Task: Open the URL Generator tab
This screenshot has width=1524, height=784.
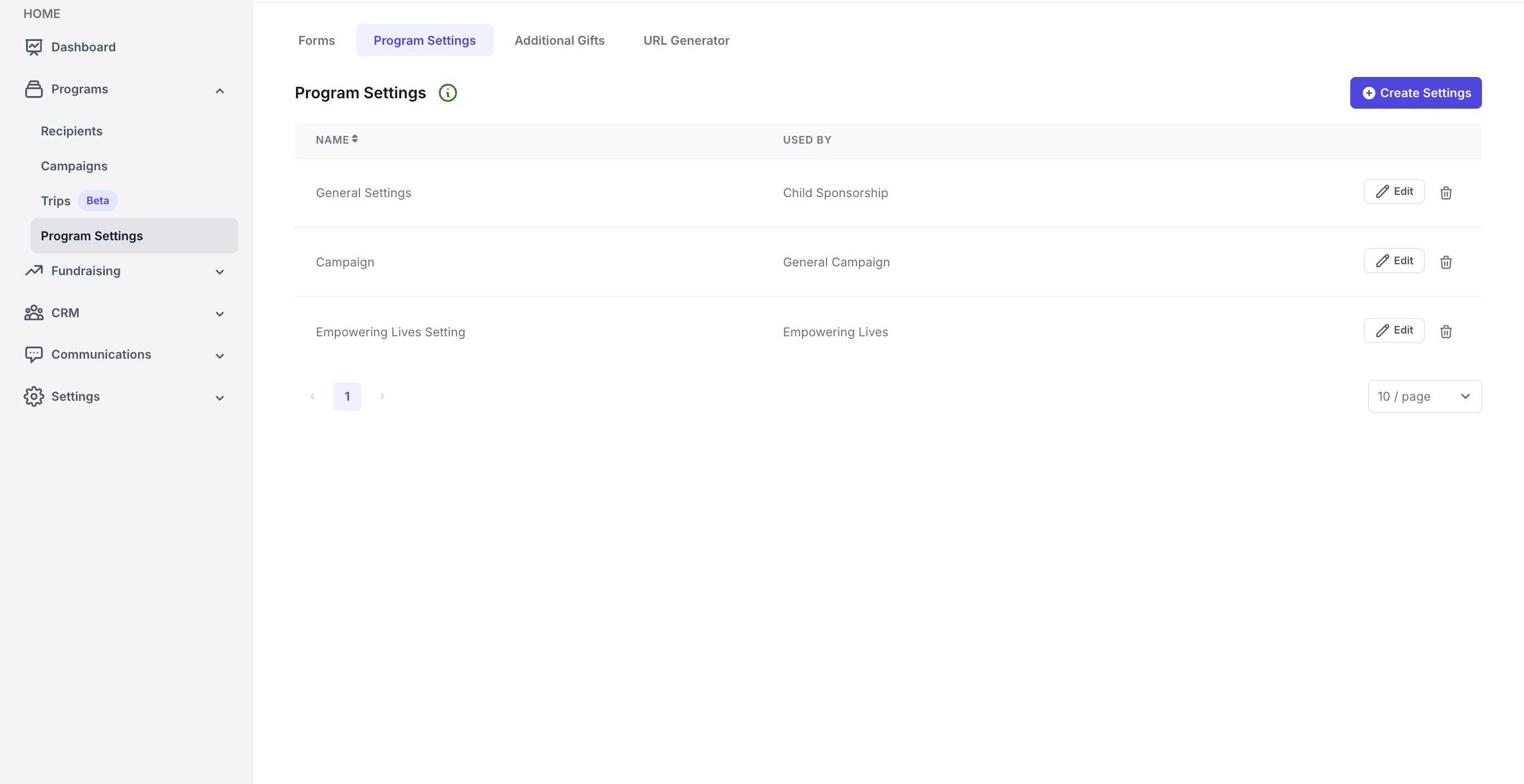Action: tap(686, 40)
